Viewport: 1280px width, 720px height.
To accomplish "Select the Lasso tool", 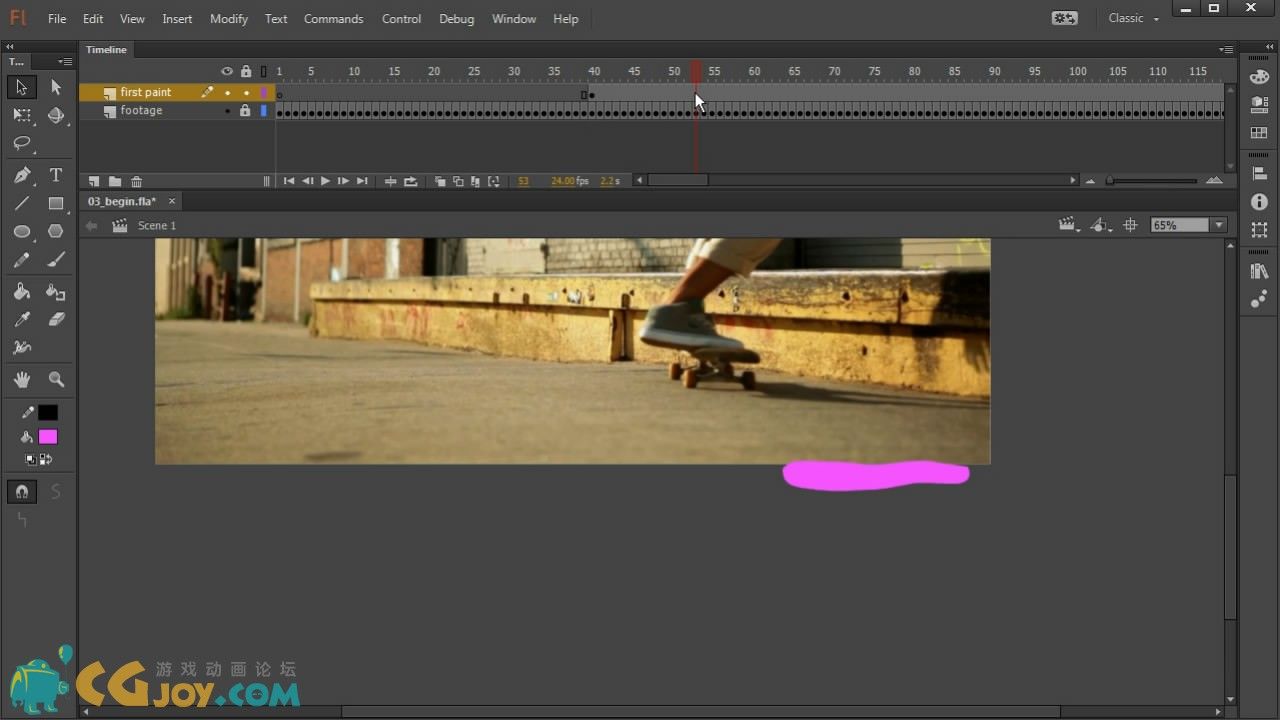I will tap(21, 144).
